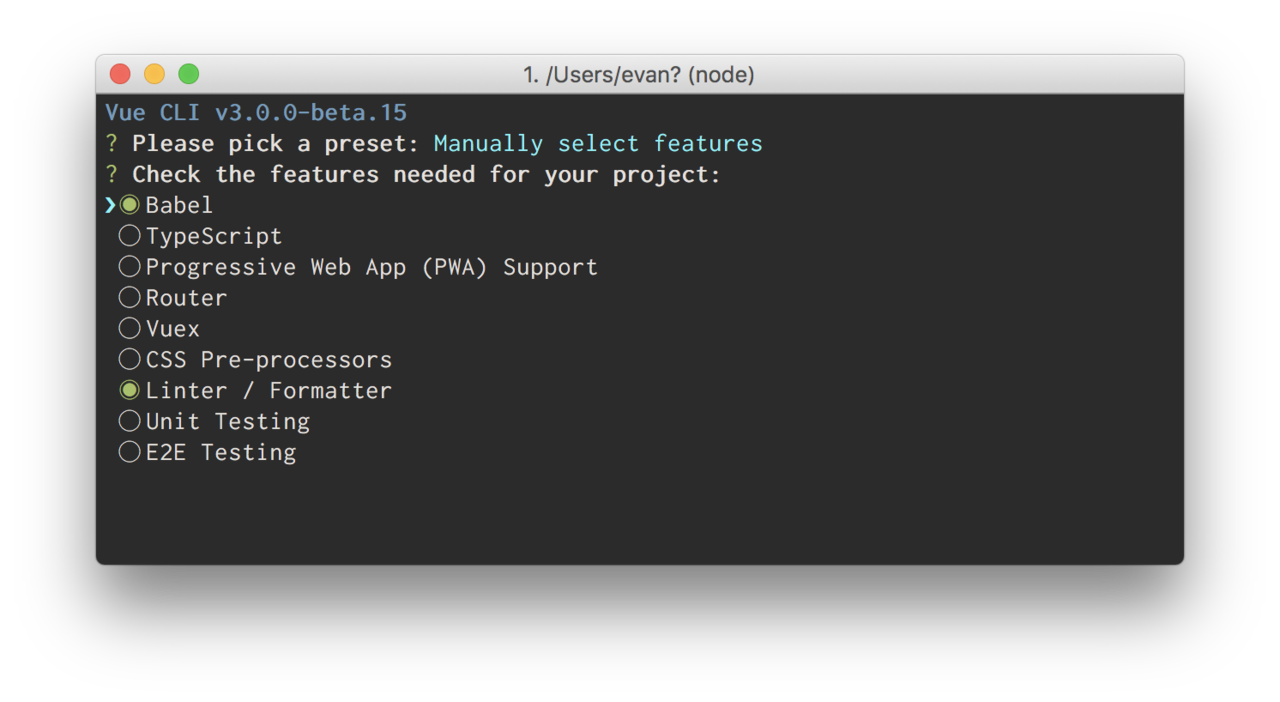This screenshot has width=1280, height=702.
Task: Enable Progressive Web App (PWA) Support circle
Action: 130,267
